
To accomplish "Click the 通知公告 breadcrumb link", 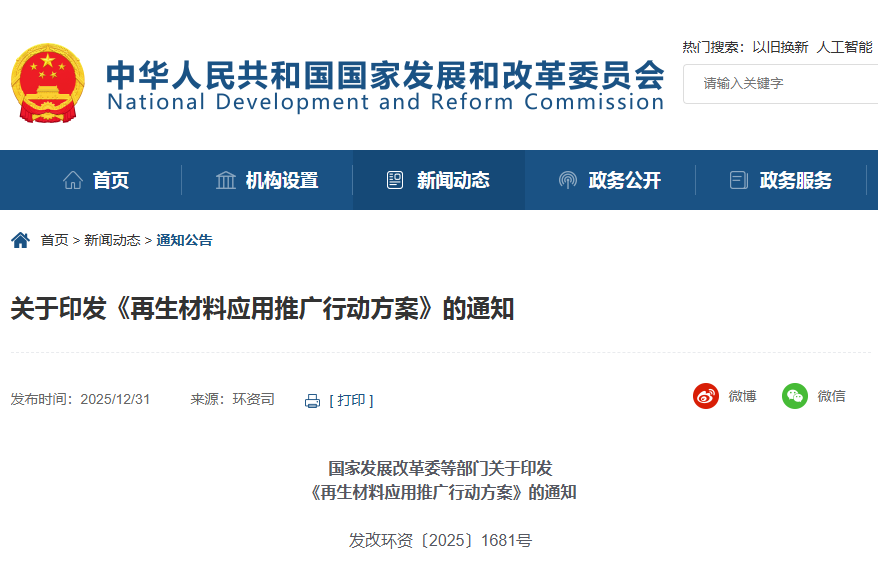I will point(184,240).
